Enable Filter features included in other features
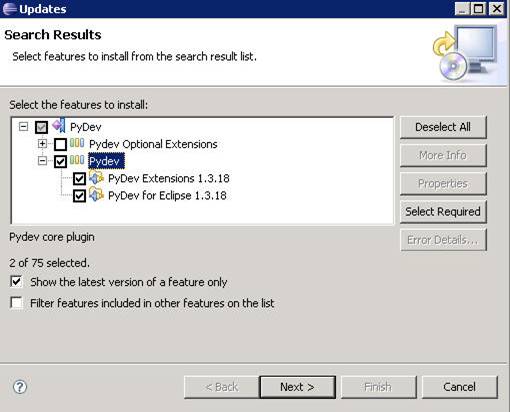Viewport: 510px width, 412px height. 16,303
